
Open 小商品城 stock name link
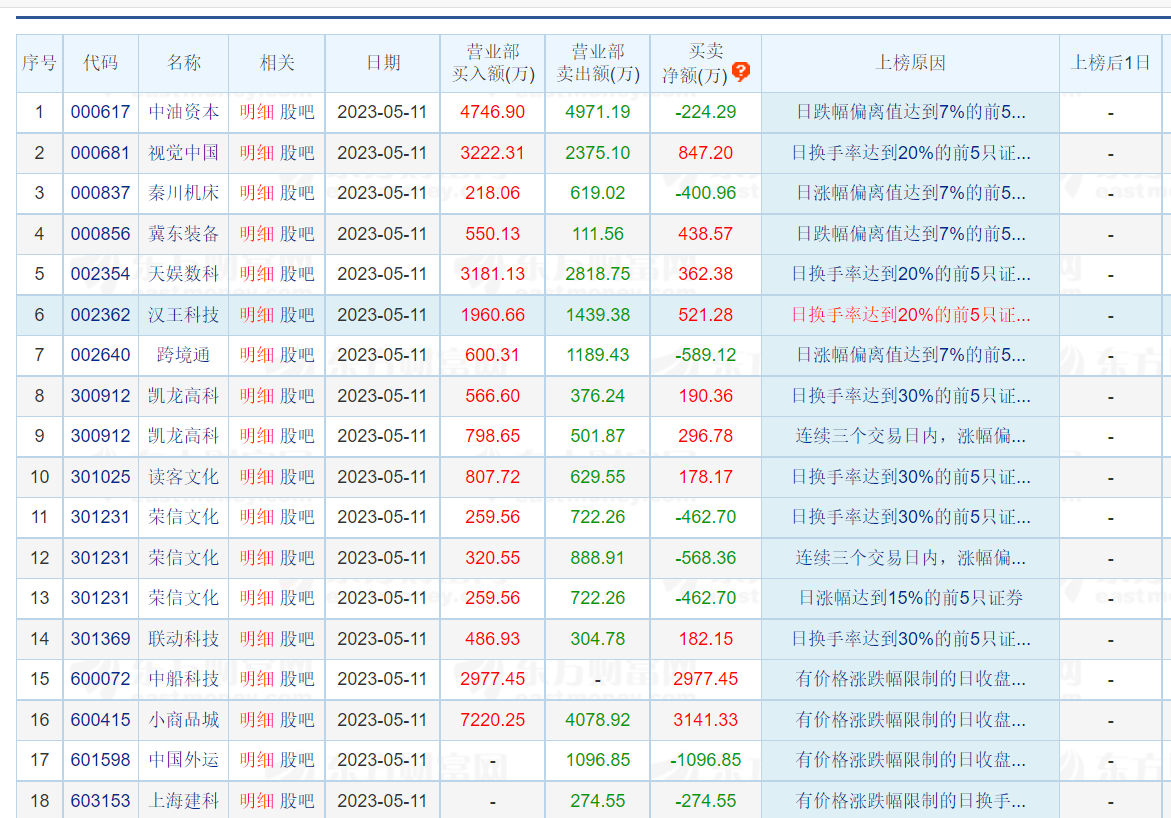(x=184, y=720)
